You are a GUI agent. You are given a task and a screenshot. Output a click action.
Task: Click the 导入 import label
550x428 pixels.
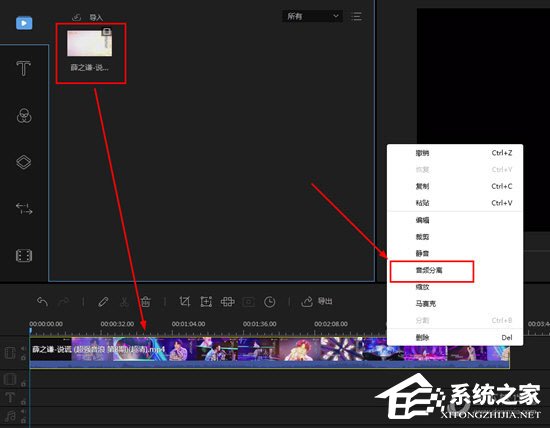pos(96,17)
